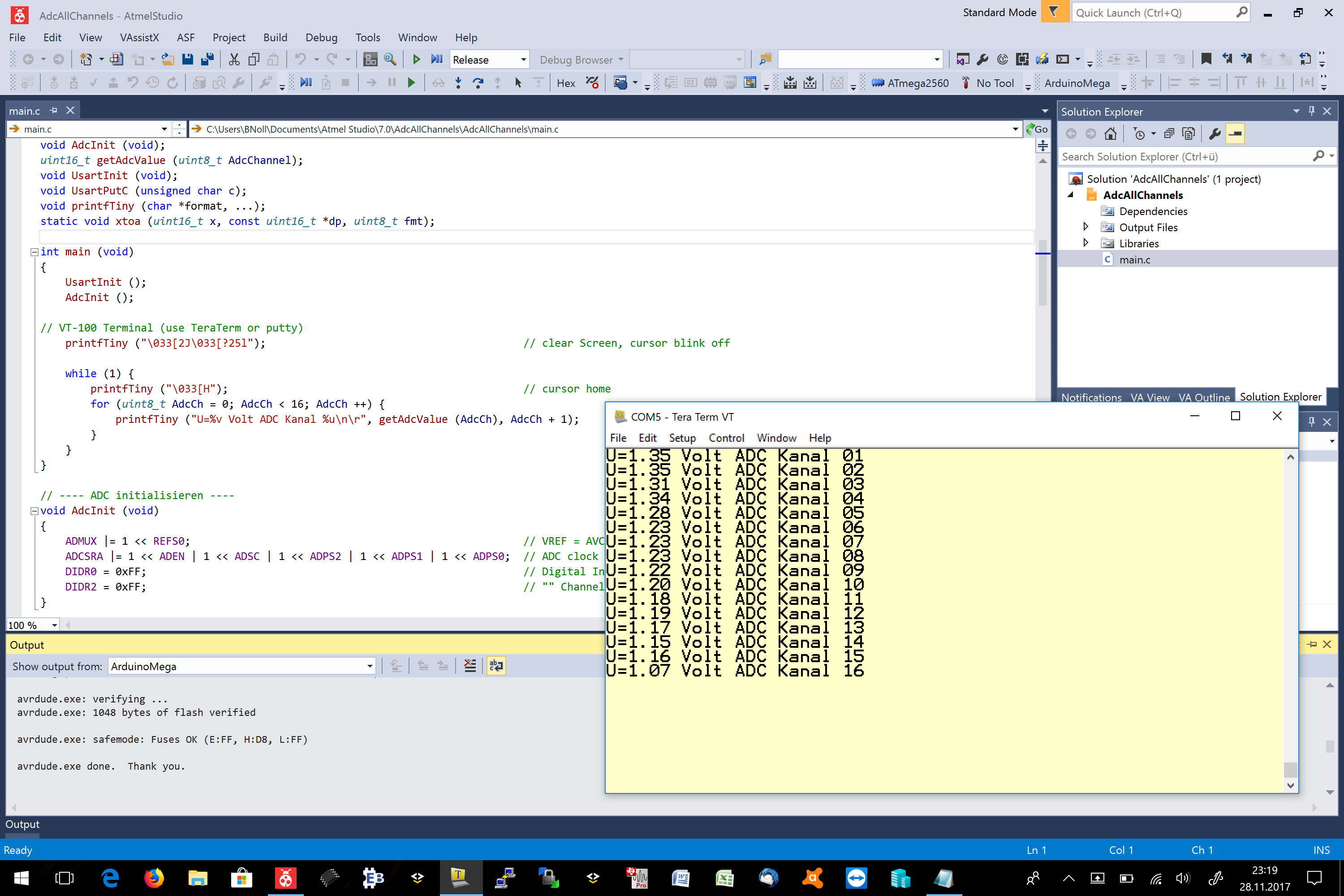Open the main.c scope dropdown

pos(89,129)
